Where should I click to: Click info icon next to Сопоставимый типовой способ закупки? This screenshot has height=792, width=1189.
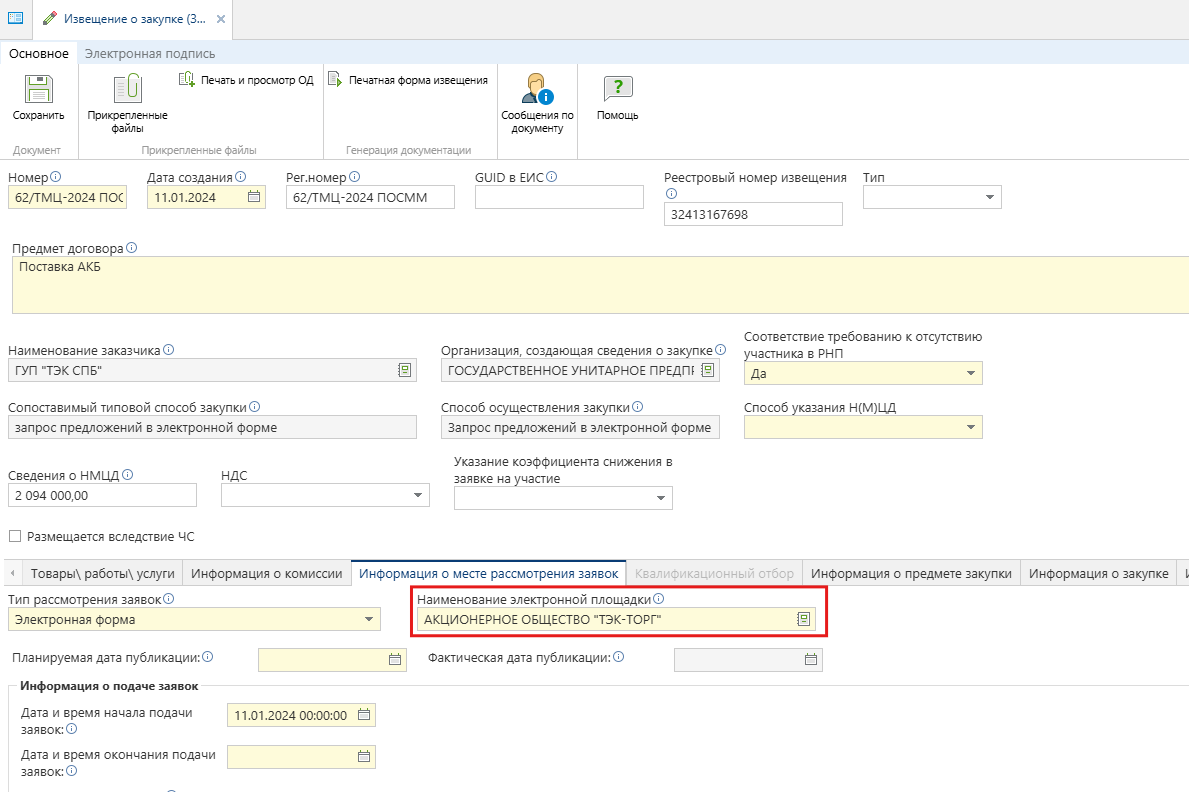pyautogui.click(x=255, y=407)
